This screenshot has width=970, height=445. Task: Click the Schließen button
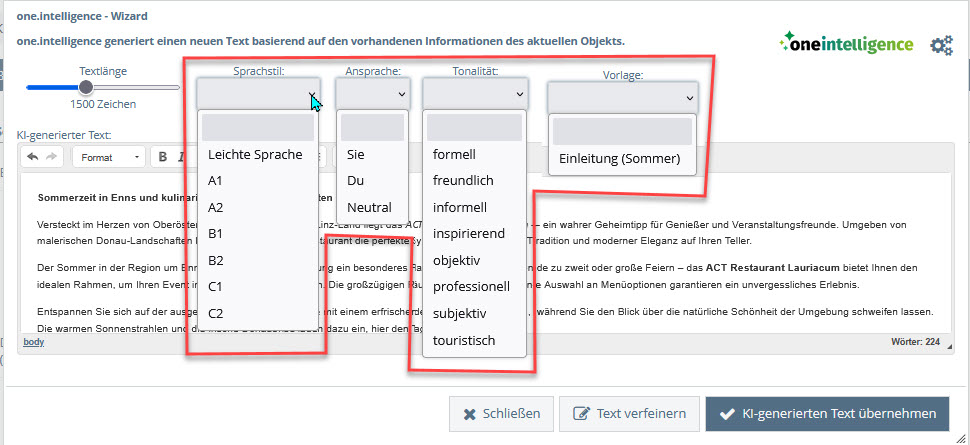[502, 413]
